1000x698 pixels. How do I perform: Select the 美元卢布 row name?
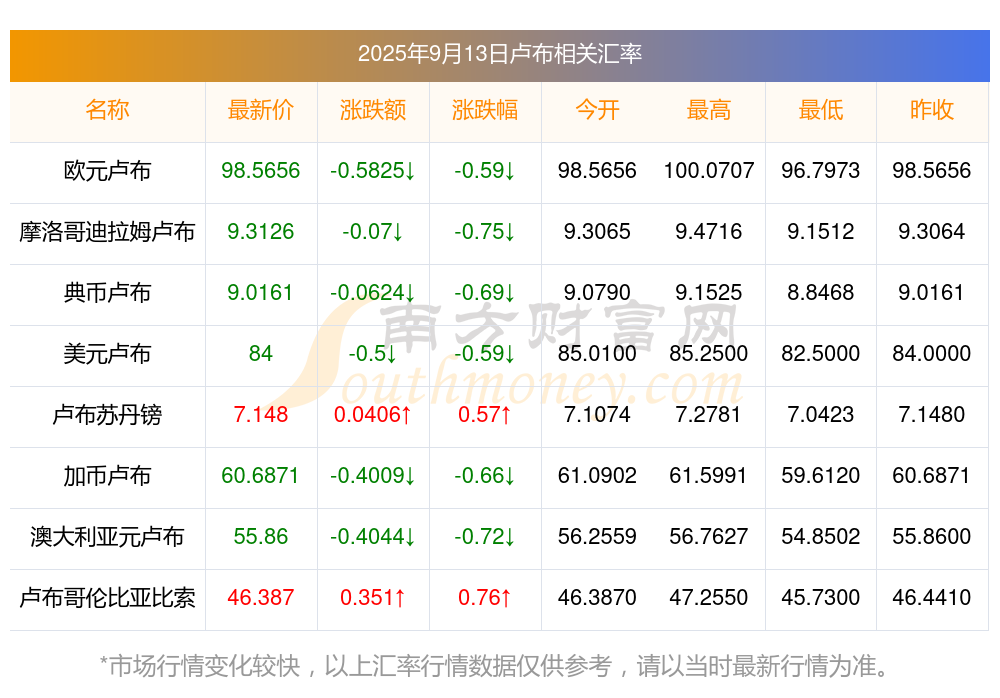click(x=107, y=353)
